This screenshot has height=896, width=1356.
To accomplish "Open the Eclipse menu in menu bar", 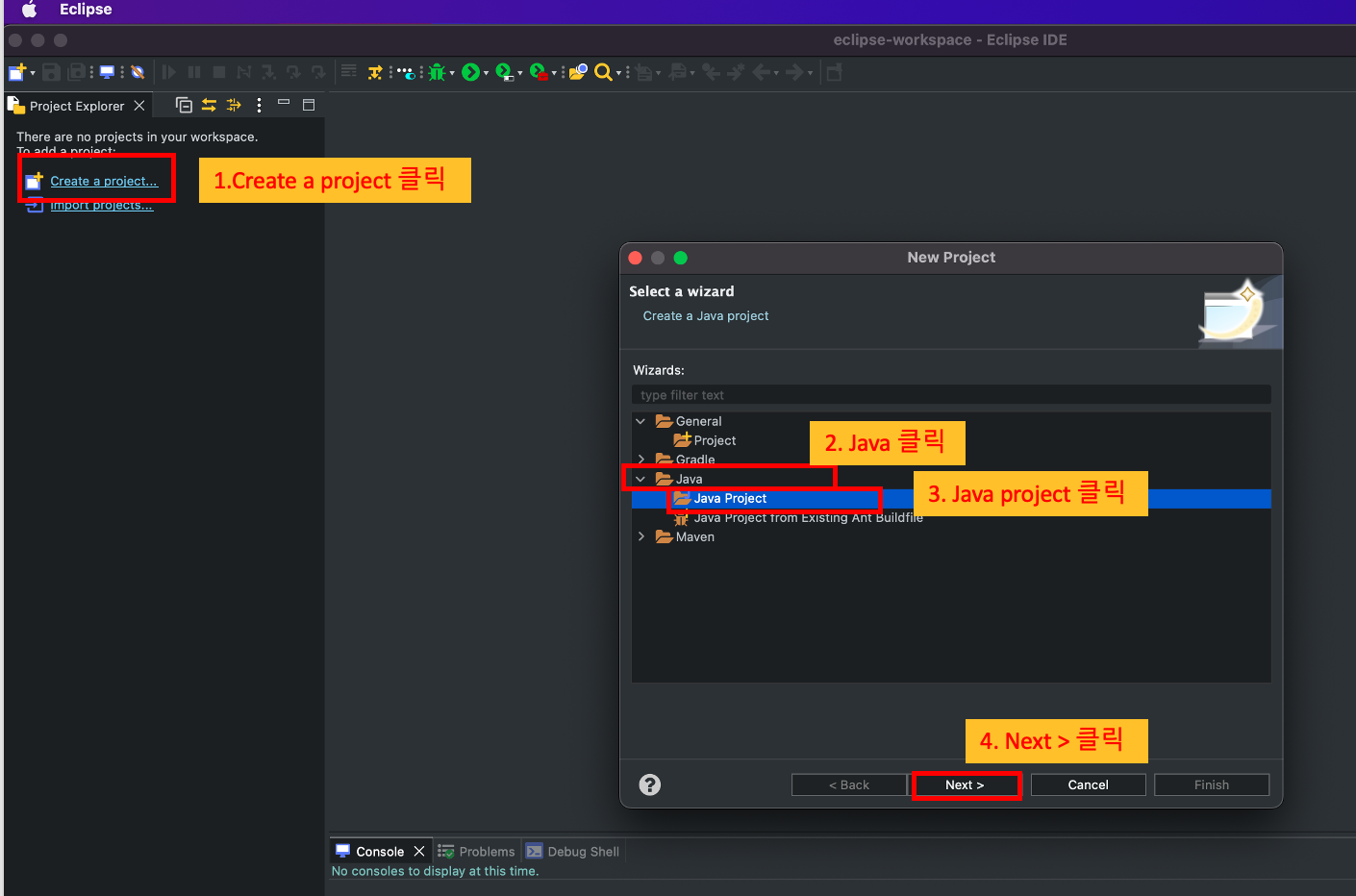I will 86,10.
